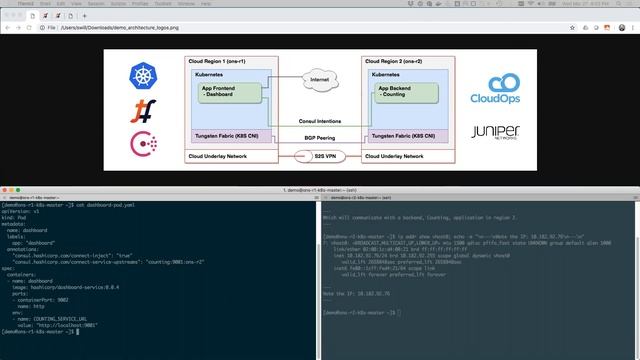Open a new browser tab with plus
The image size is (640, 360).
[x=84, y=16]
